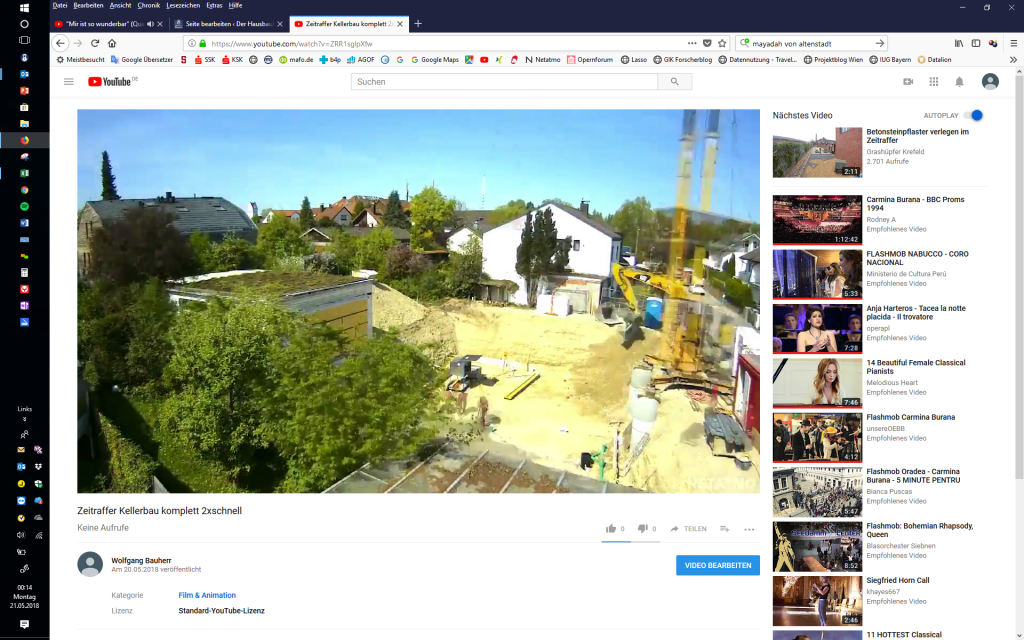Bookmark this page with the star icon
The width and height of the screenshot is (1024, 640).
pyautogui.click(x=722, y=43)
